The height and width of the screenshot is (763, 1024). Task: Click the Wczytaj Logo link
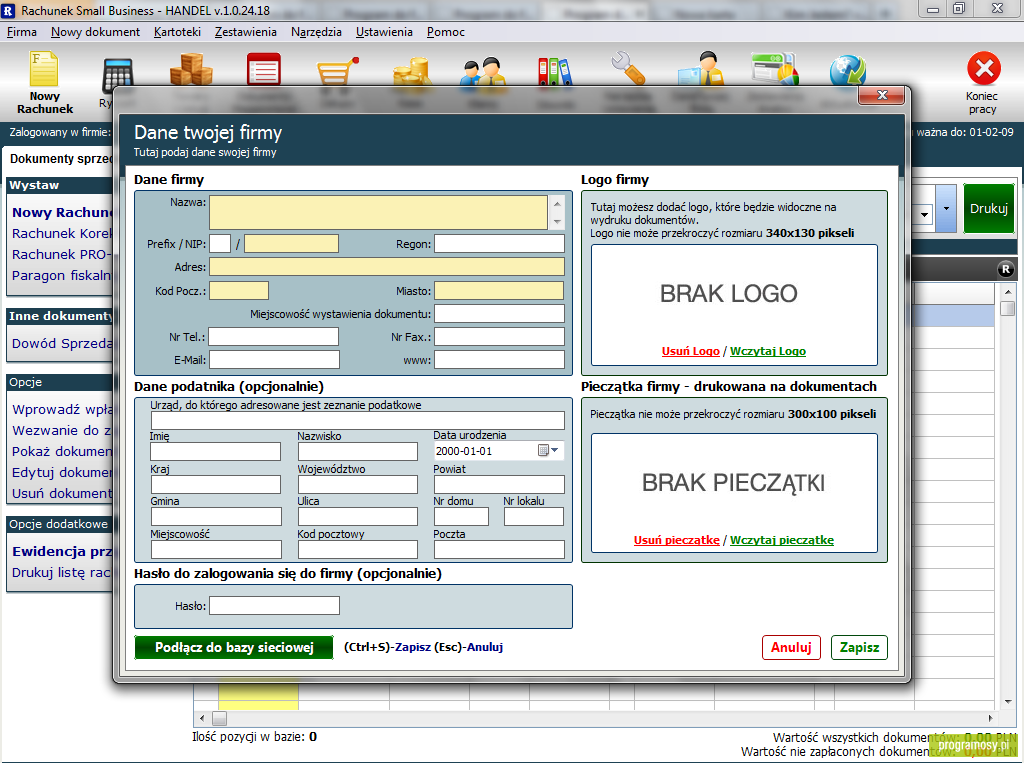(768, 351)
